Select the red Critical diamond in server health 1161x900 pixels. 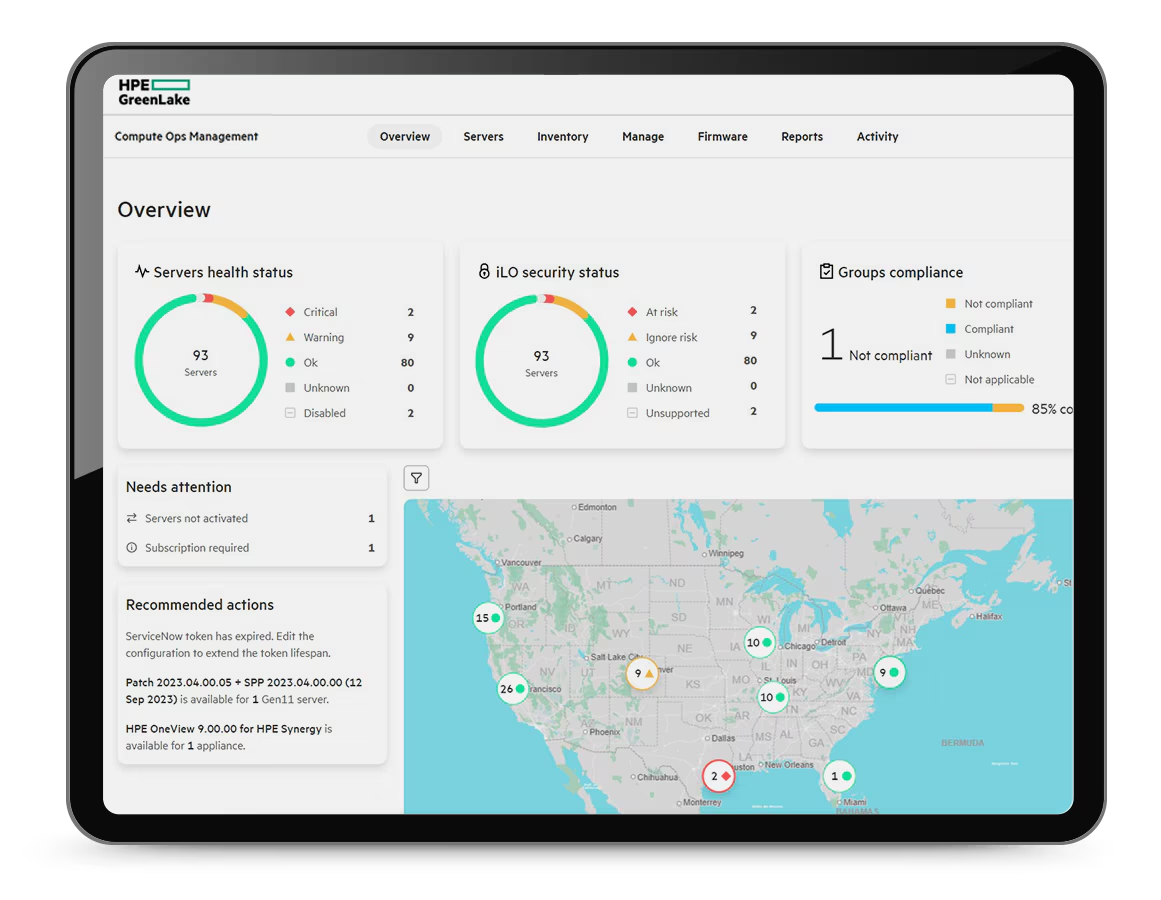290,312
